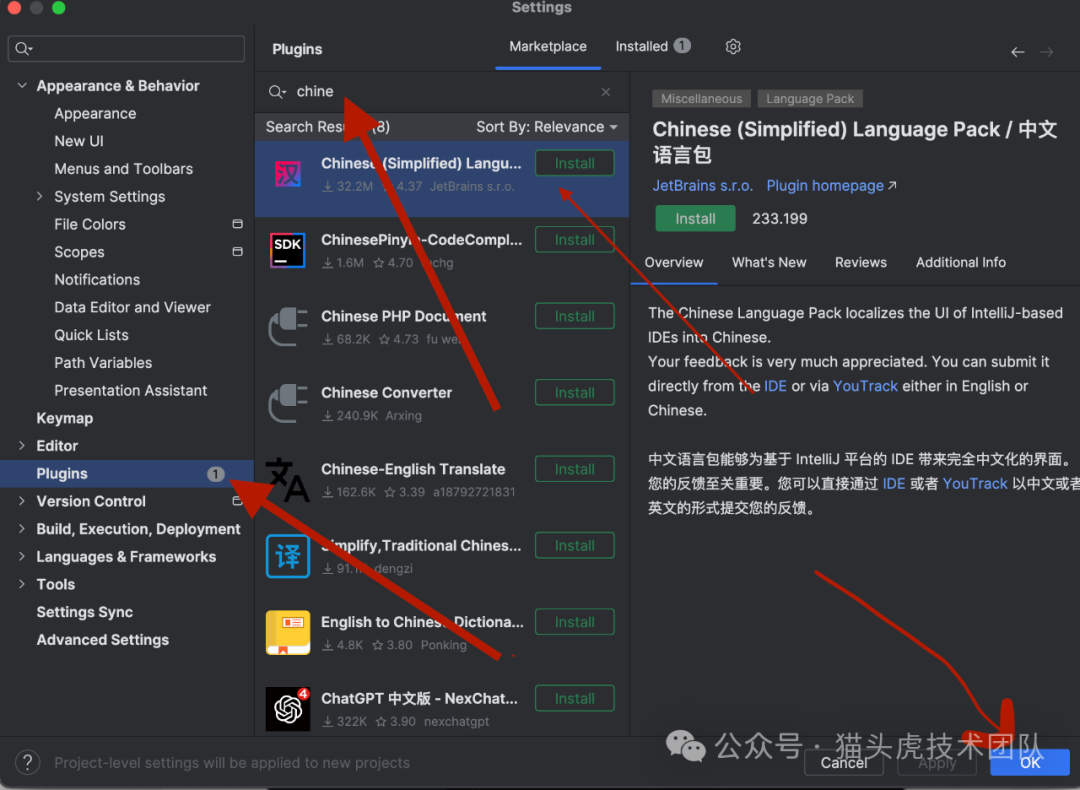This screenshot has width=1080, height=790.
Task: Install the Chinese PHP Document plugin
Action: pos(574,316)
